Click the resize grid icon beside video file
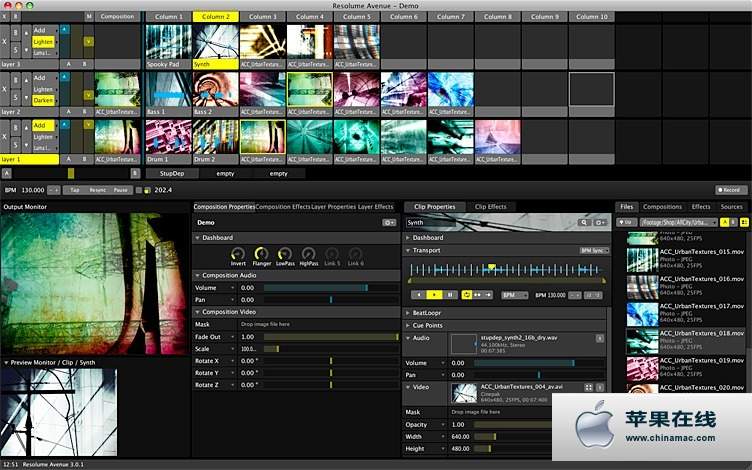752x470 pixels. [x=588, y=388]
